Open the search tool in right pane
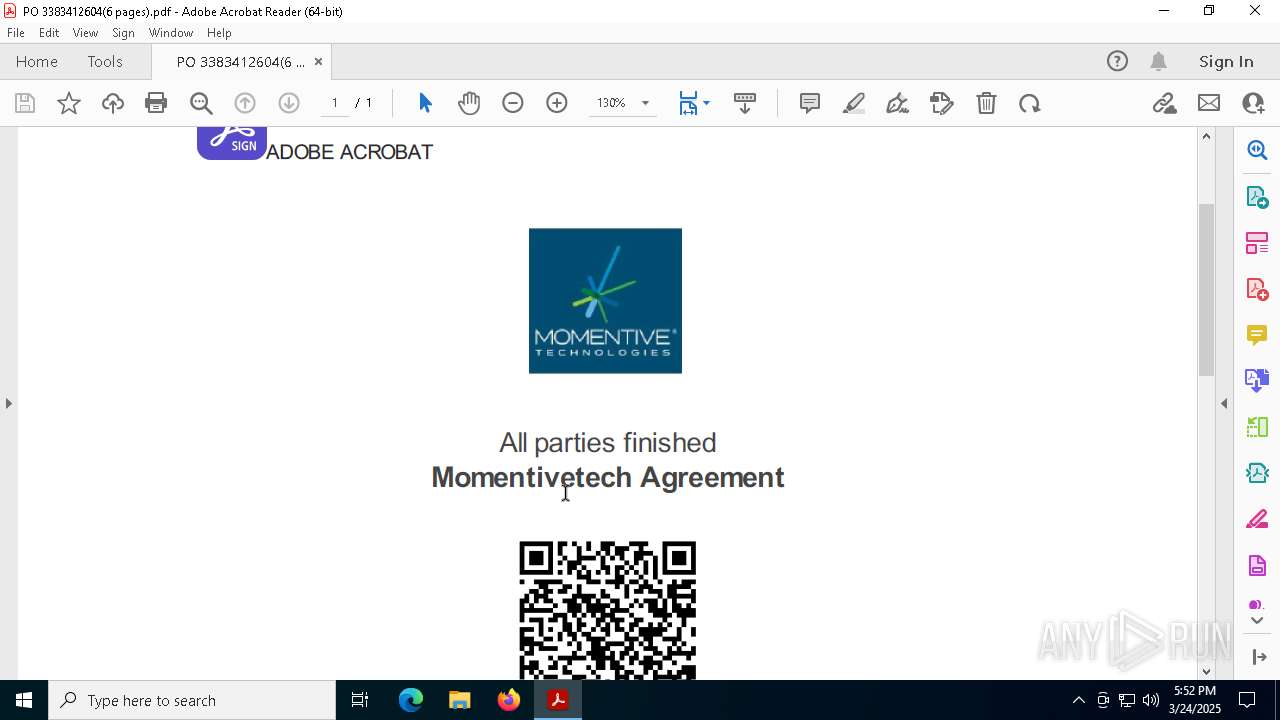The width and height of the screenshot is (1280, 720). tap(1257, 150)
